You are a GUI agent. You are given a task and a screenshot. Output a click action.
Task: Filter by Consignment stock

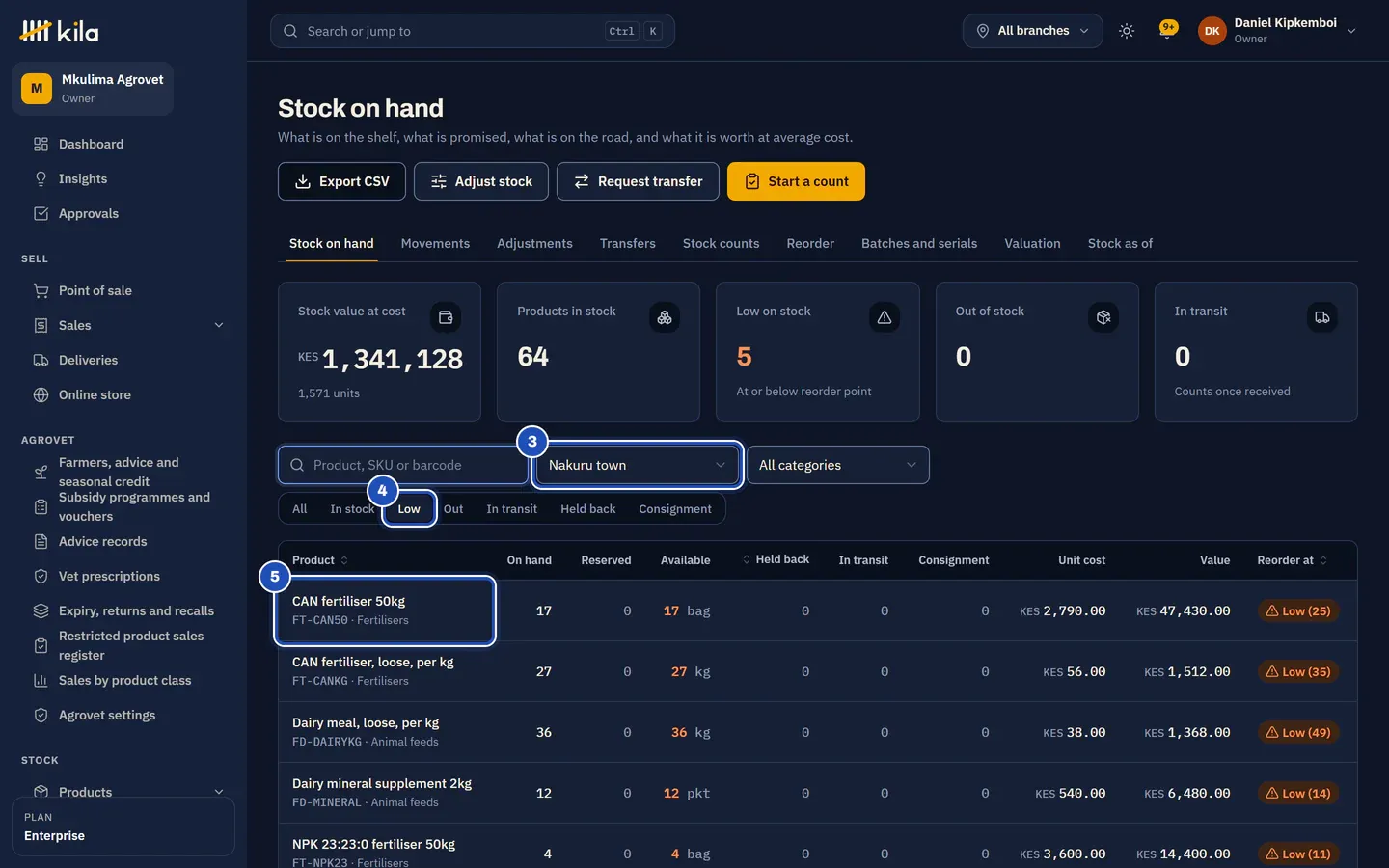click(675, 509)
